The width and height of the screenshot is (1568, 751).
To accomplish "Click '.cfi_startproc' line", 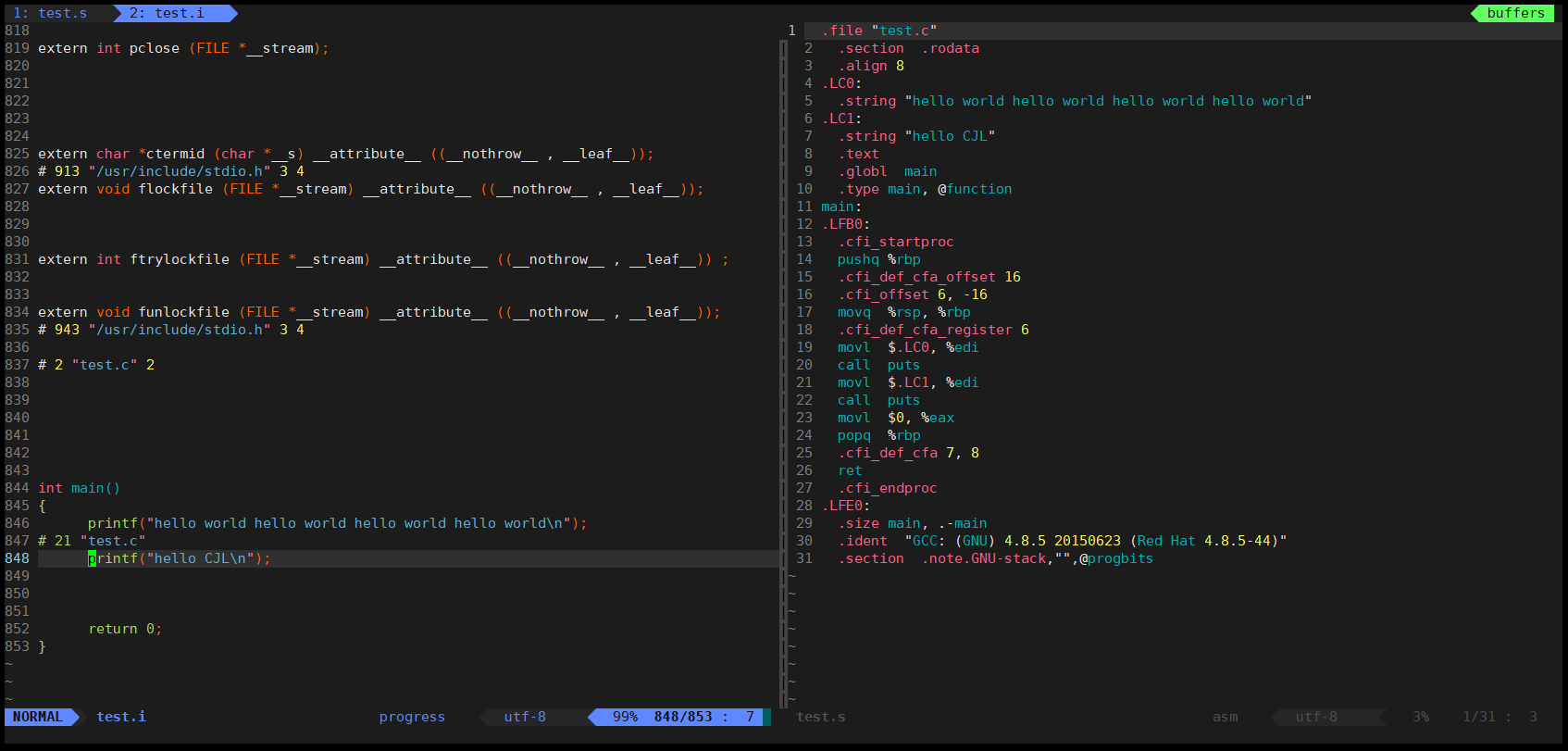I will (x=896, y=242).
